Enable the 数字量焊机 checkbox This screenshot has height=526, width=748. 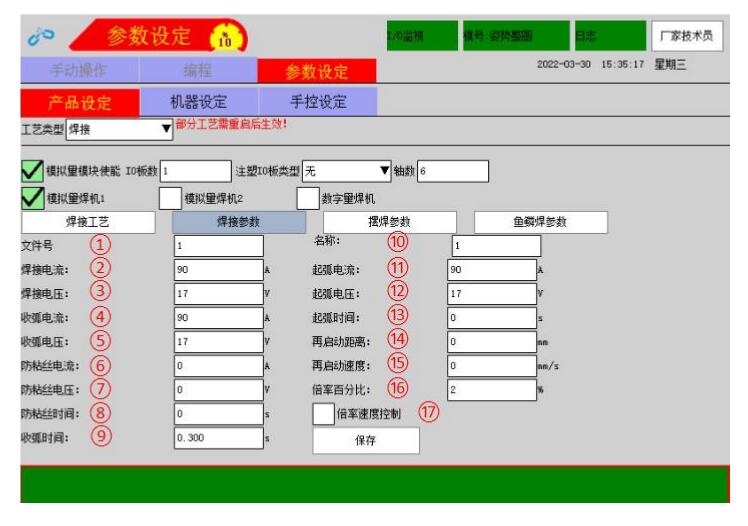[308, 198]
